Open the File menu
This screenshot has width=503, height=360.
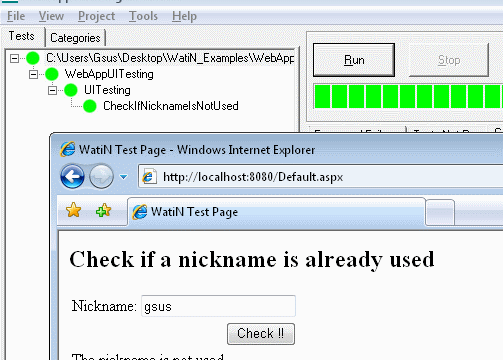16,16
